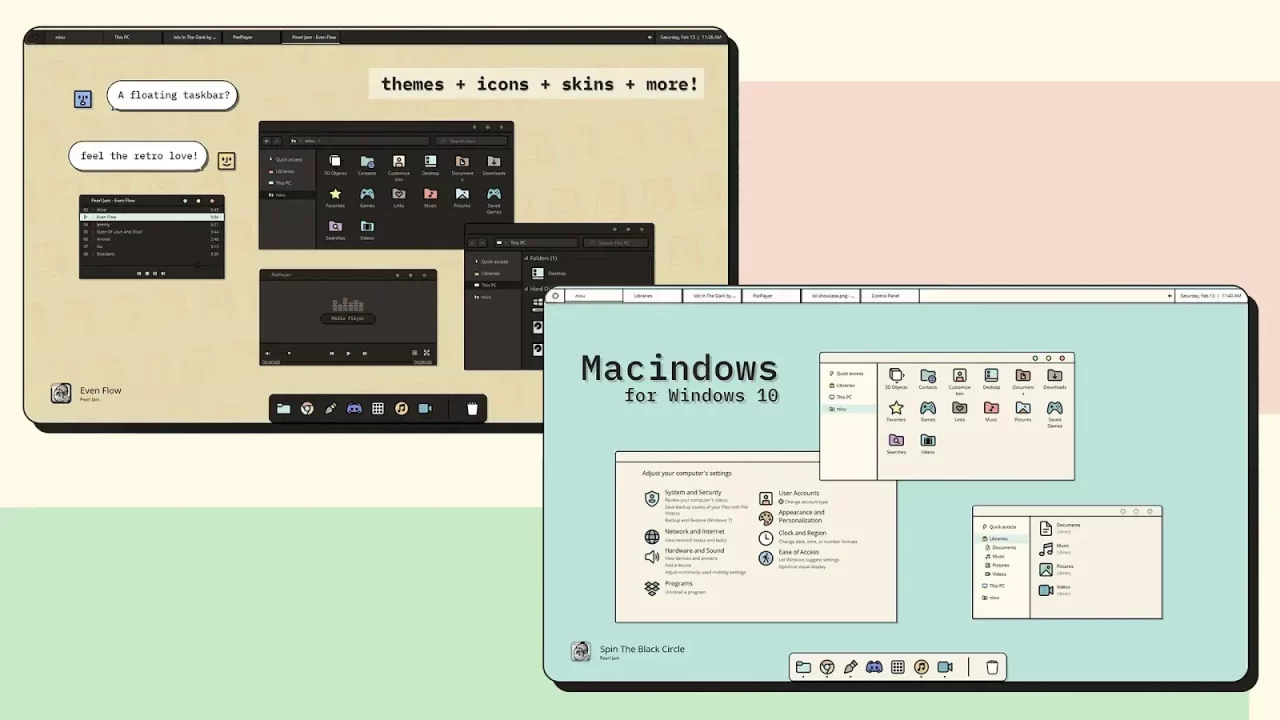Open Games folder in dark explorer window
1280x720 pixels.
pos(367,197)
